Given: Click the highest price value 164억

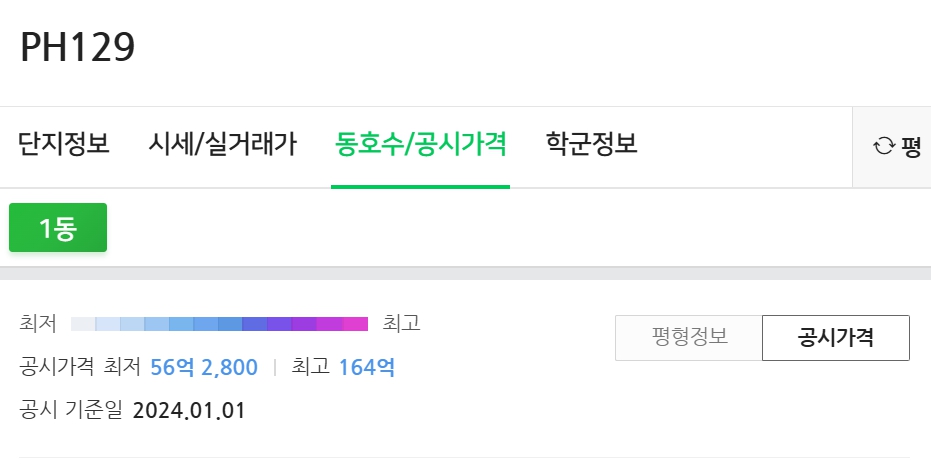Looking at the screenshot, I should pyautogui.click(x=366, y=367).
